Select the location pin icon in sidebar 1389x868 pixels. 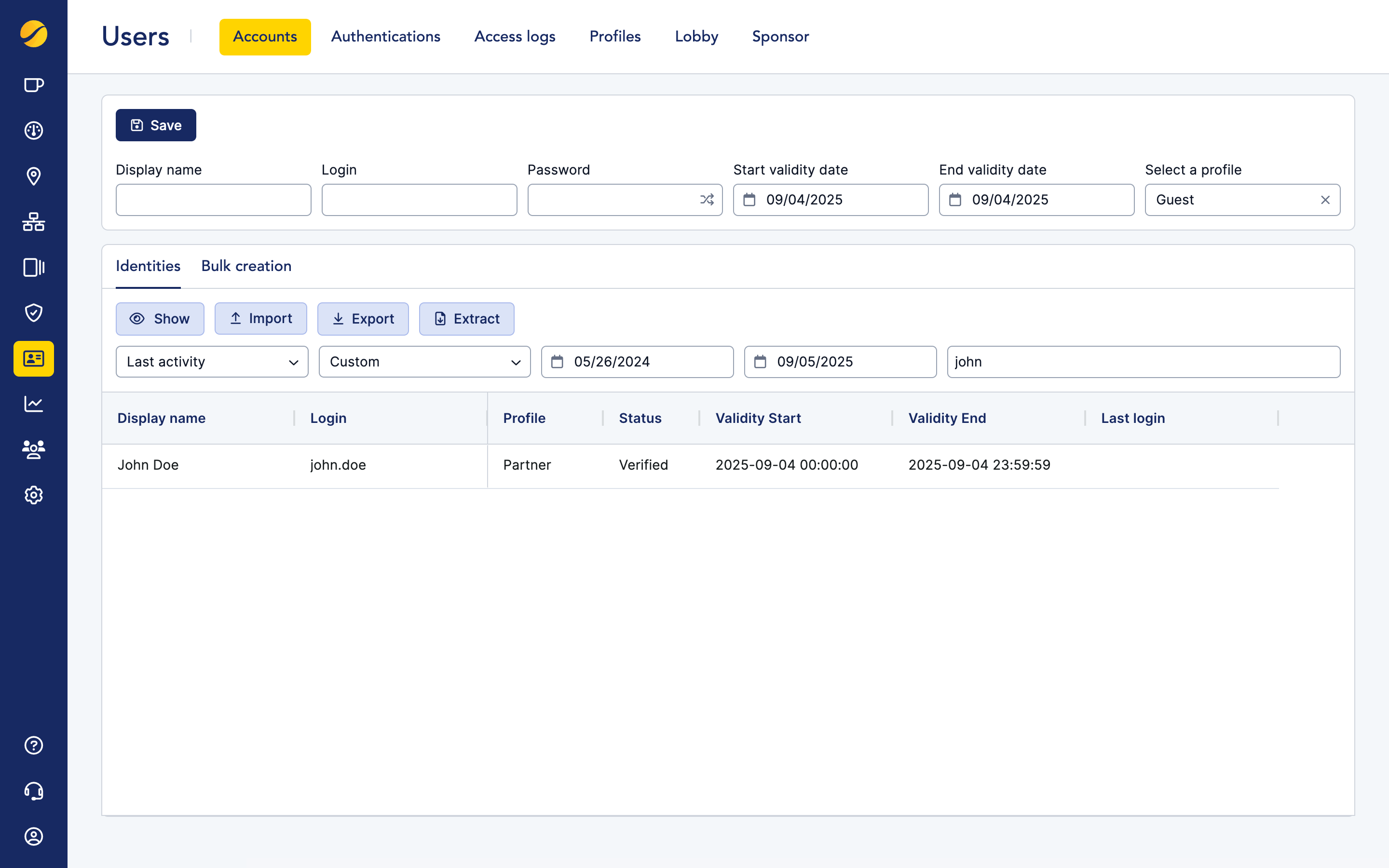tap(33, 176)
